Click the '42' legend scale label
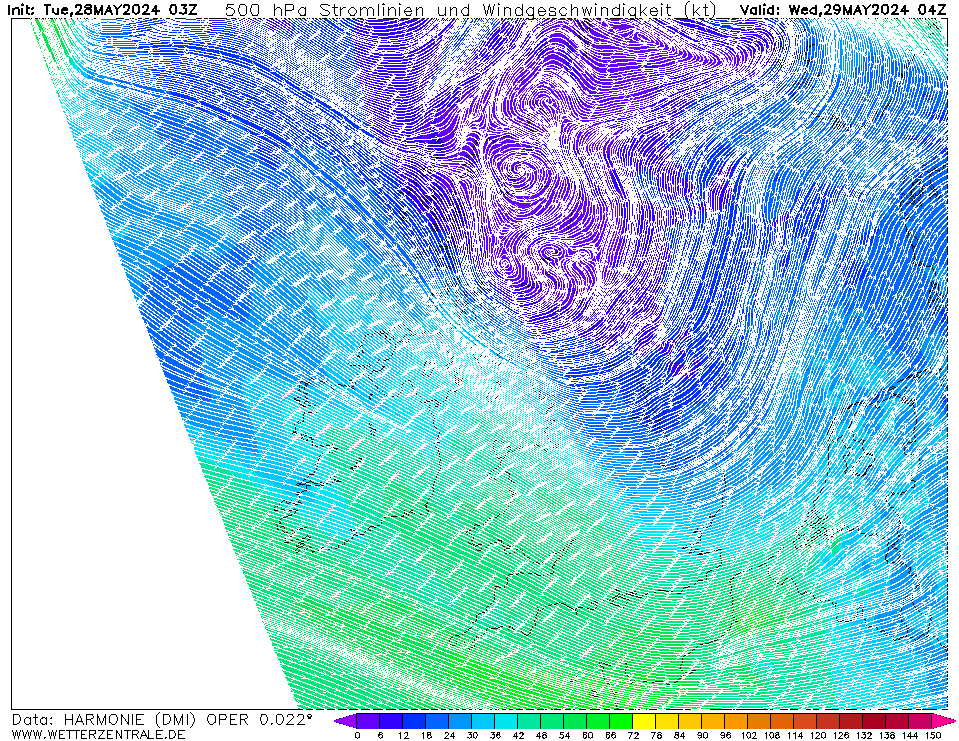Screen dimensions: 959x741 518,735
